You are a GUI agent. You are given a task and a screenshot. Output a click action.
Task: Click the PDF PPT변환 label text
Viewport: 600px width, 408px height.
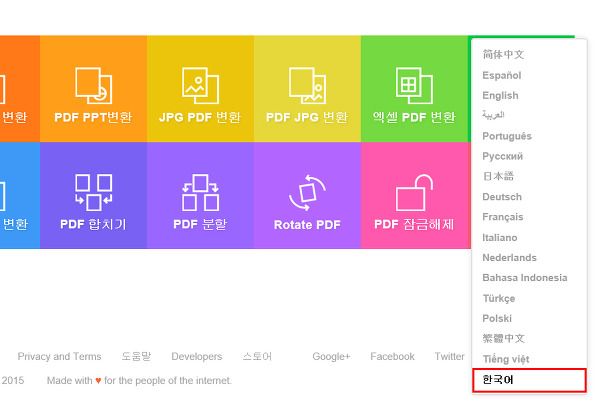(93, 117)
